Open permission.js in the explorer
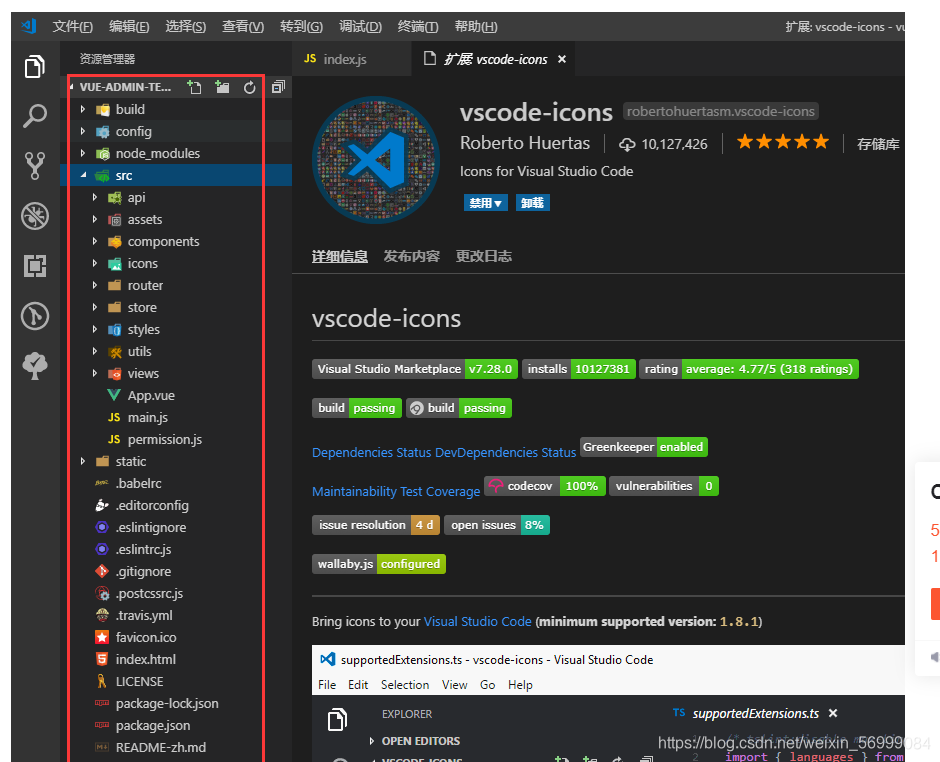 tap(166, 439)
